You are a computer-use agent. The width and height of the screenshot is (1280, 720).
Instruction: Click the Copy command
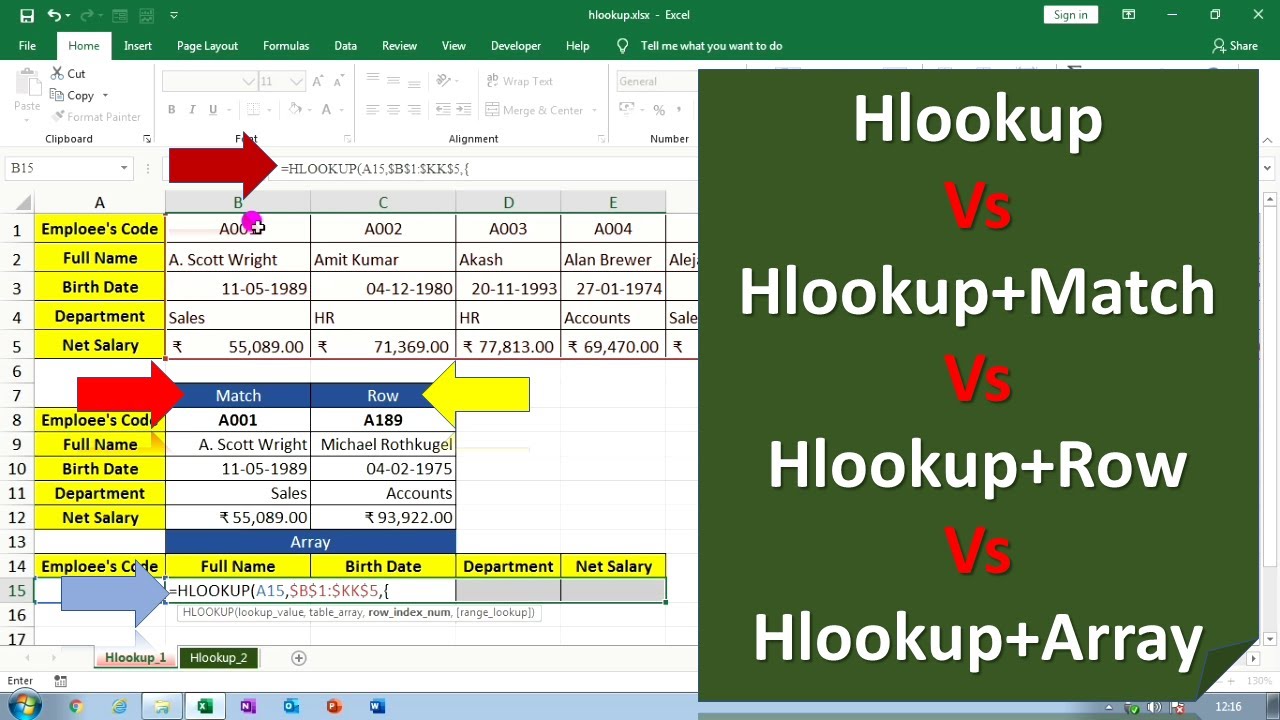click(x=72, y=96)
